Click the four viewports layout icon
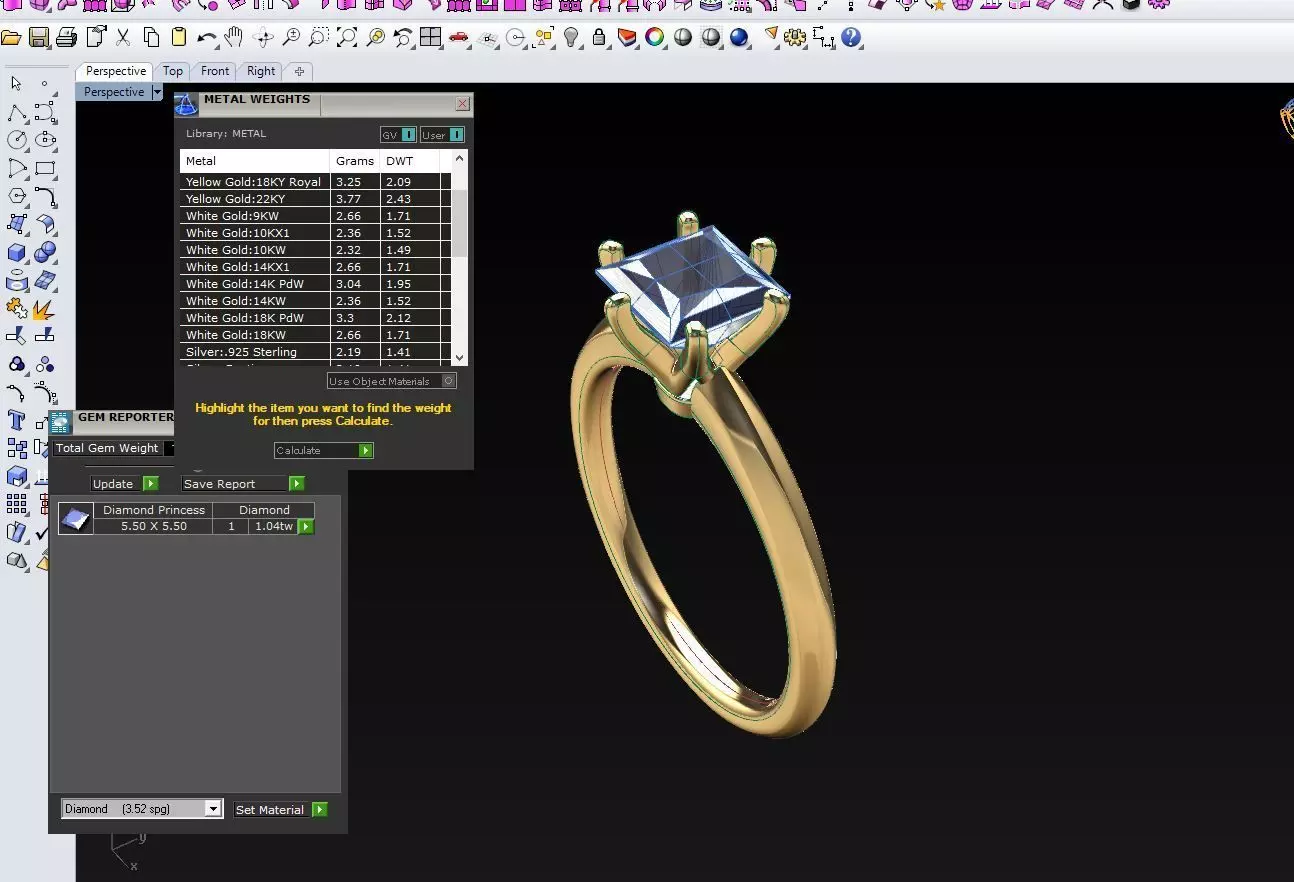This screenshot has width=1294, height=882. click(x=431, y=38)
